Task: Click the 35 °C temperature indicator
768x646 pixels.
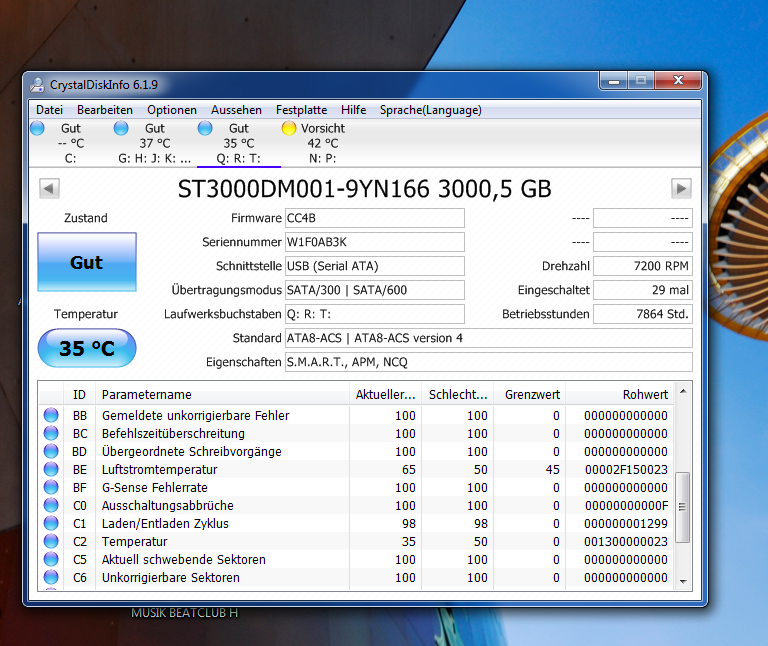Action: [87, 348]
